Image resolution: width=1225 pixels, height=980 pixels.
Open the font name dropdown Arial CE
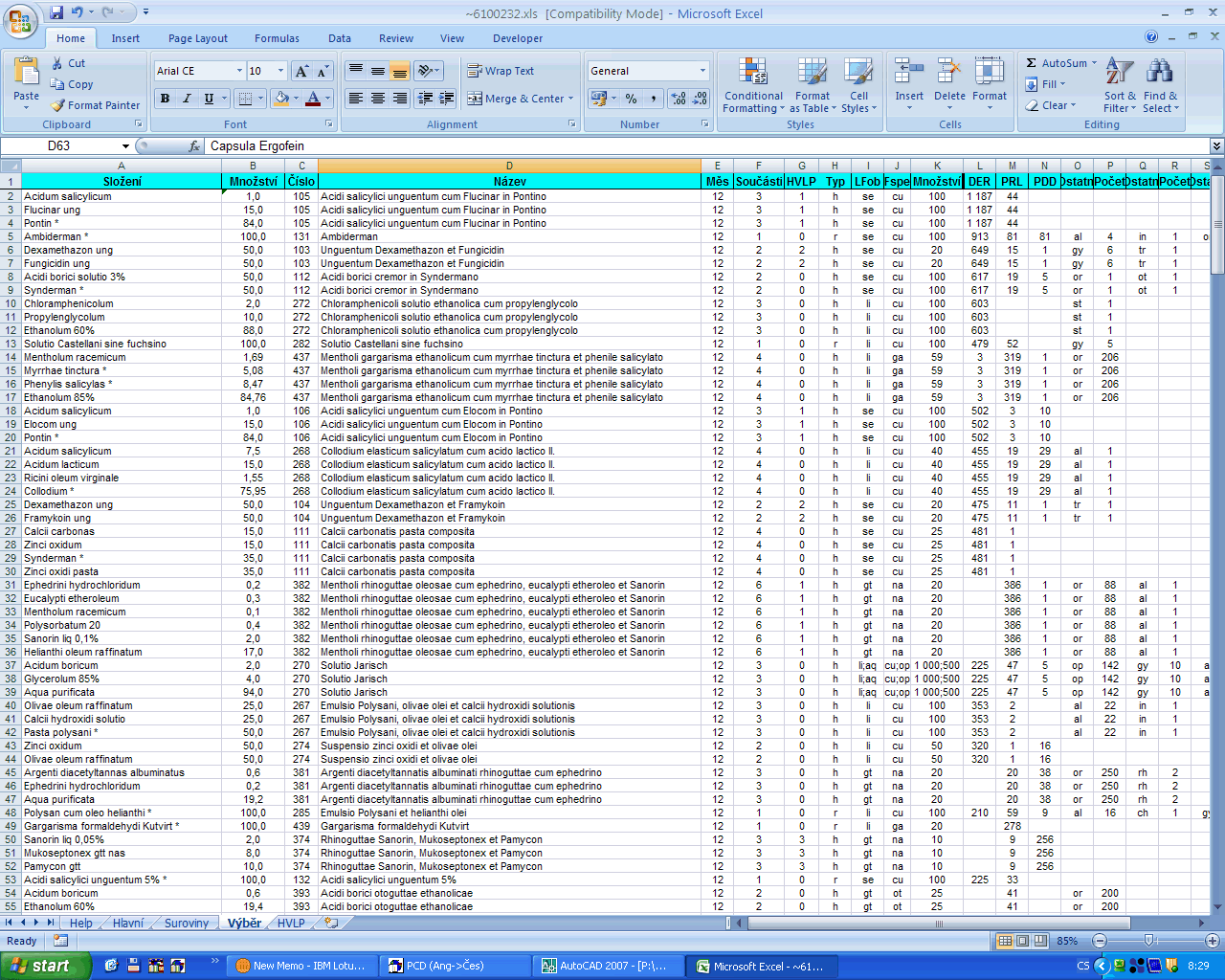(239, 71)
